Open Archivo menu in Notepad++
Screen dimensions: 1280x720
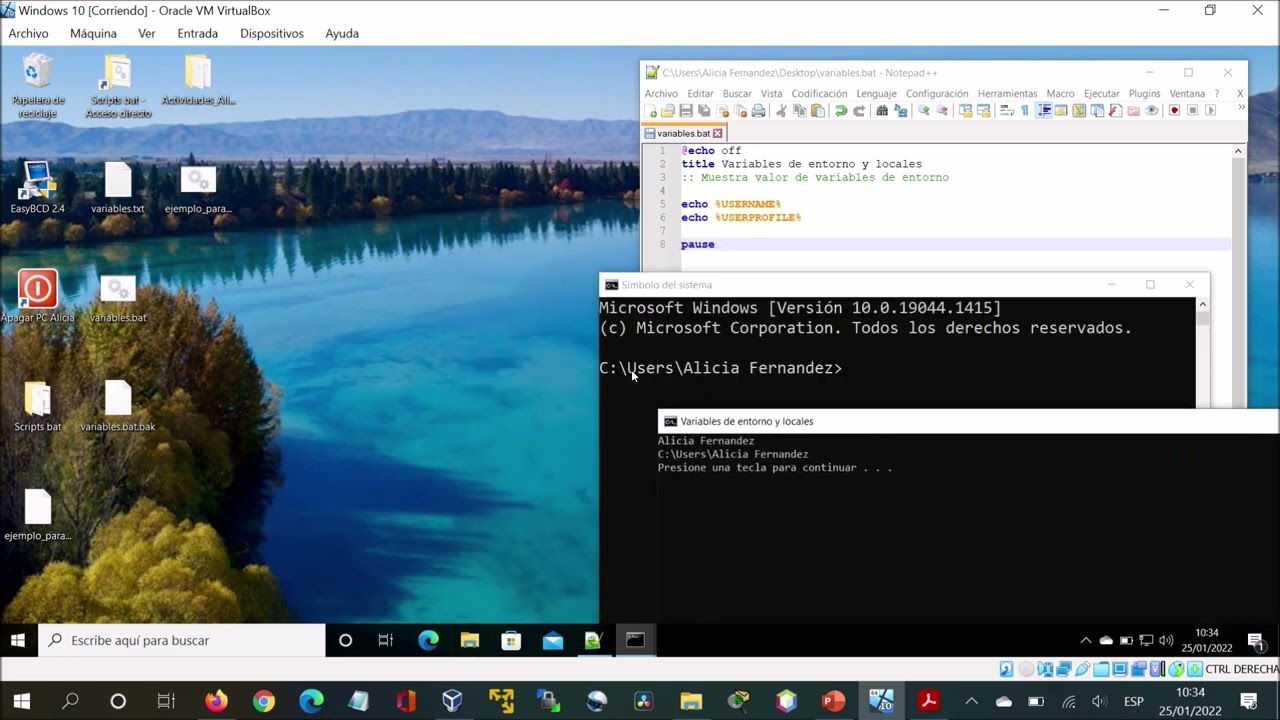point(661,93)
